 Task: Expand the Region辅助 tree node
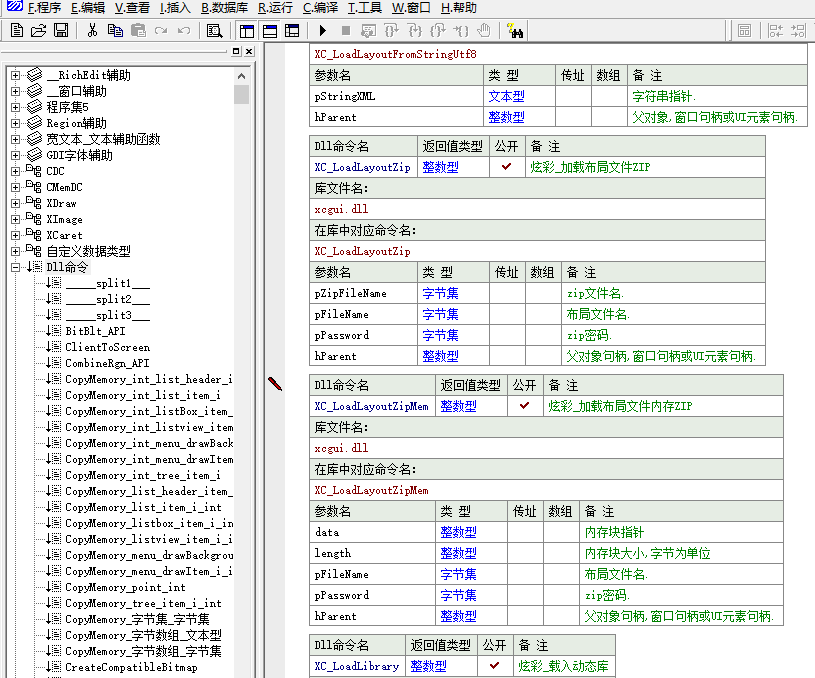(16, 123)
